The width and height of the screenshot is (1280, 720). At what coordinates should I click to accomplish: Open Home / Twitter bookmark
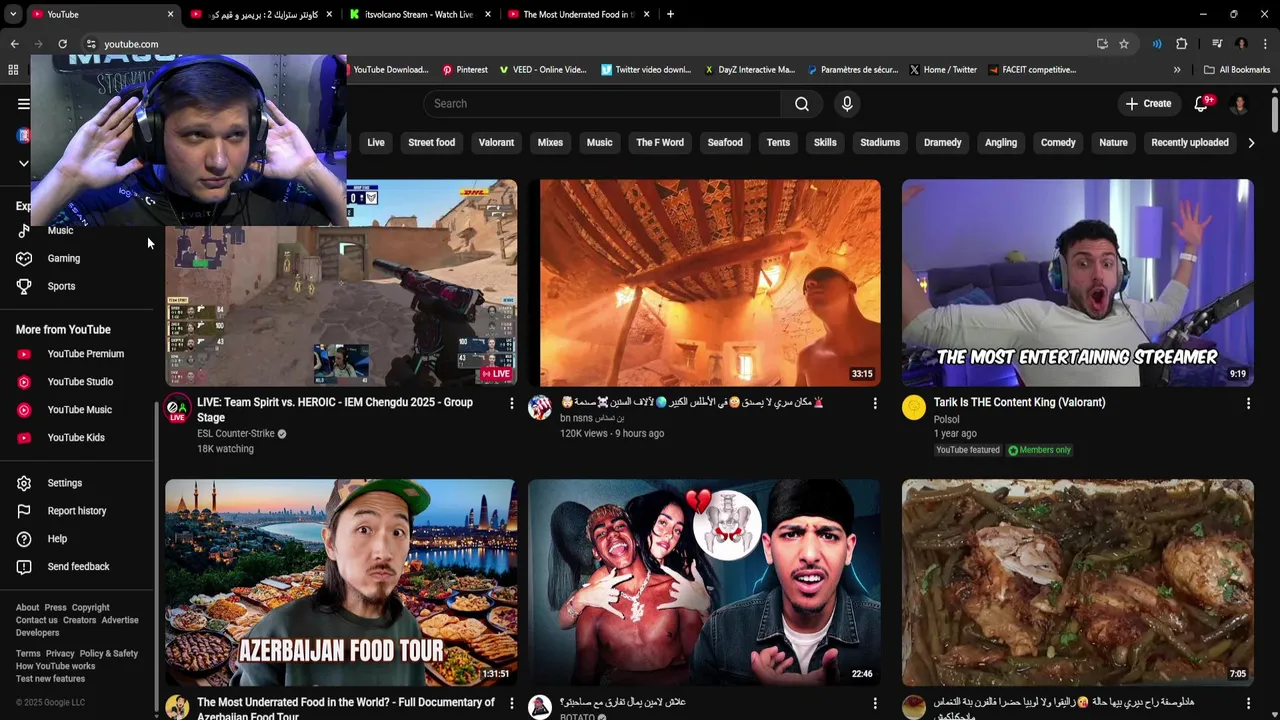click(943, 70)
